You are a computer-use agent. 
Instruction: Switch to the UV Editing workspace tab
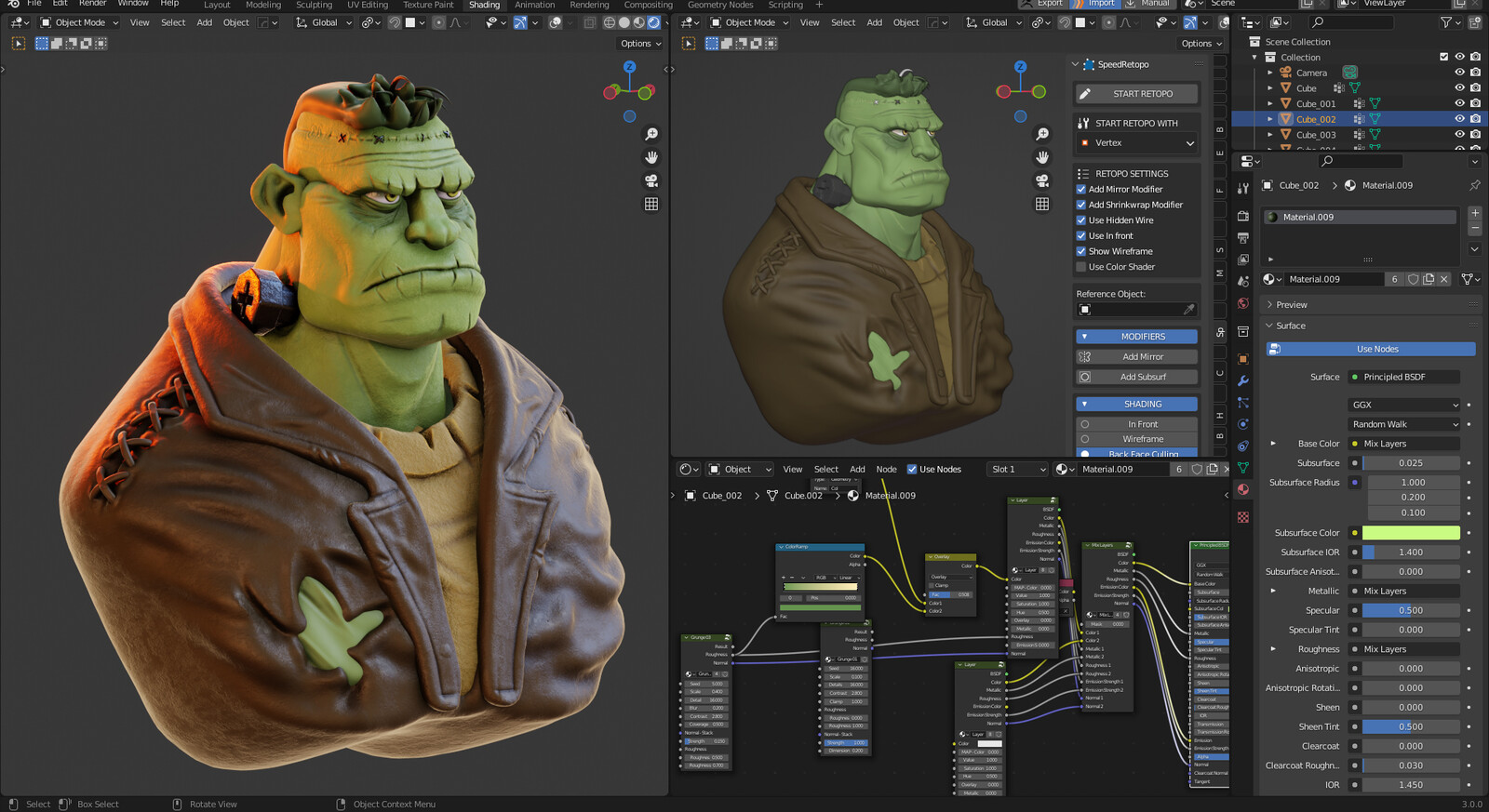click(x=368, y=5)
